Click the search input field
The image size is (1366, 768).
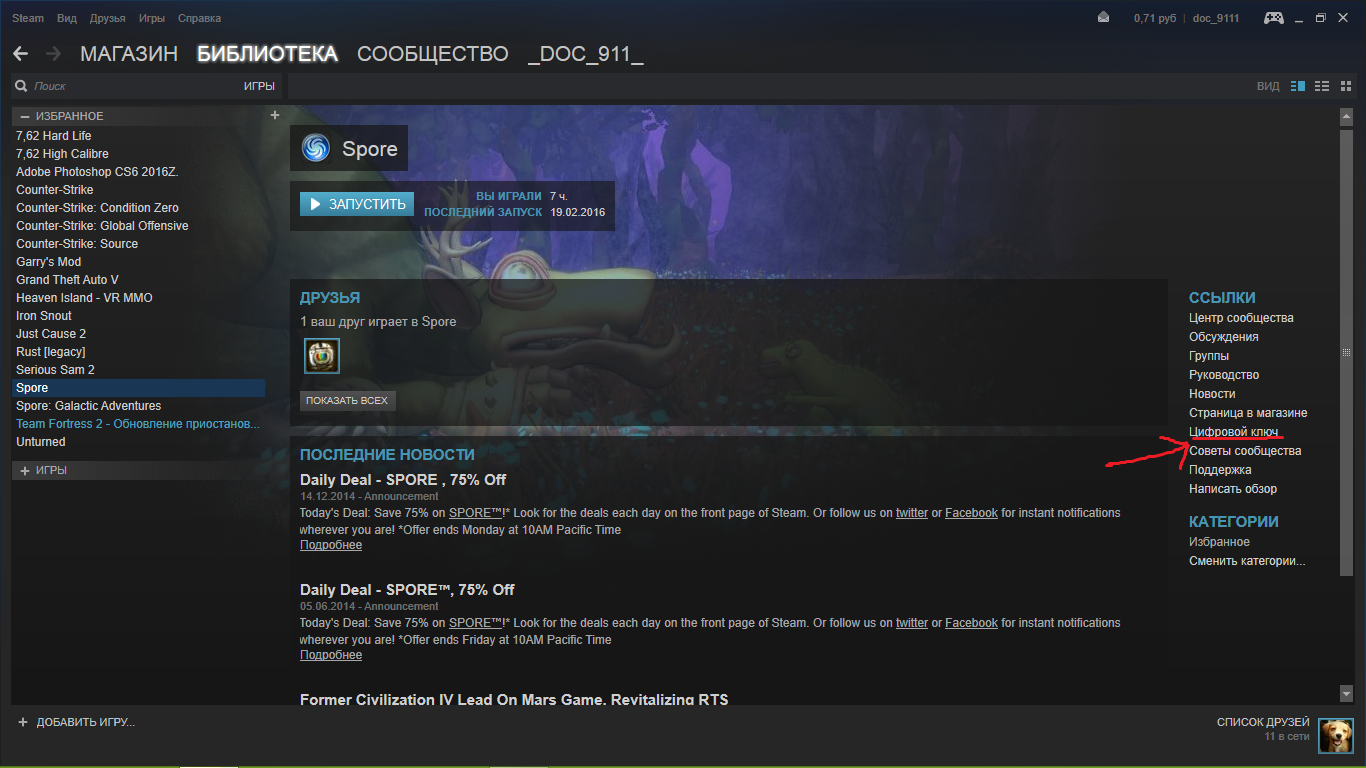click(x=136, y=87)
